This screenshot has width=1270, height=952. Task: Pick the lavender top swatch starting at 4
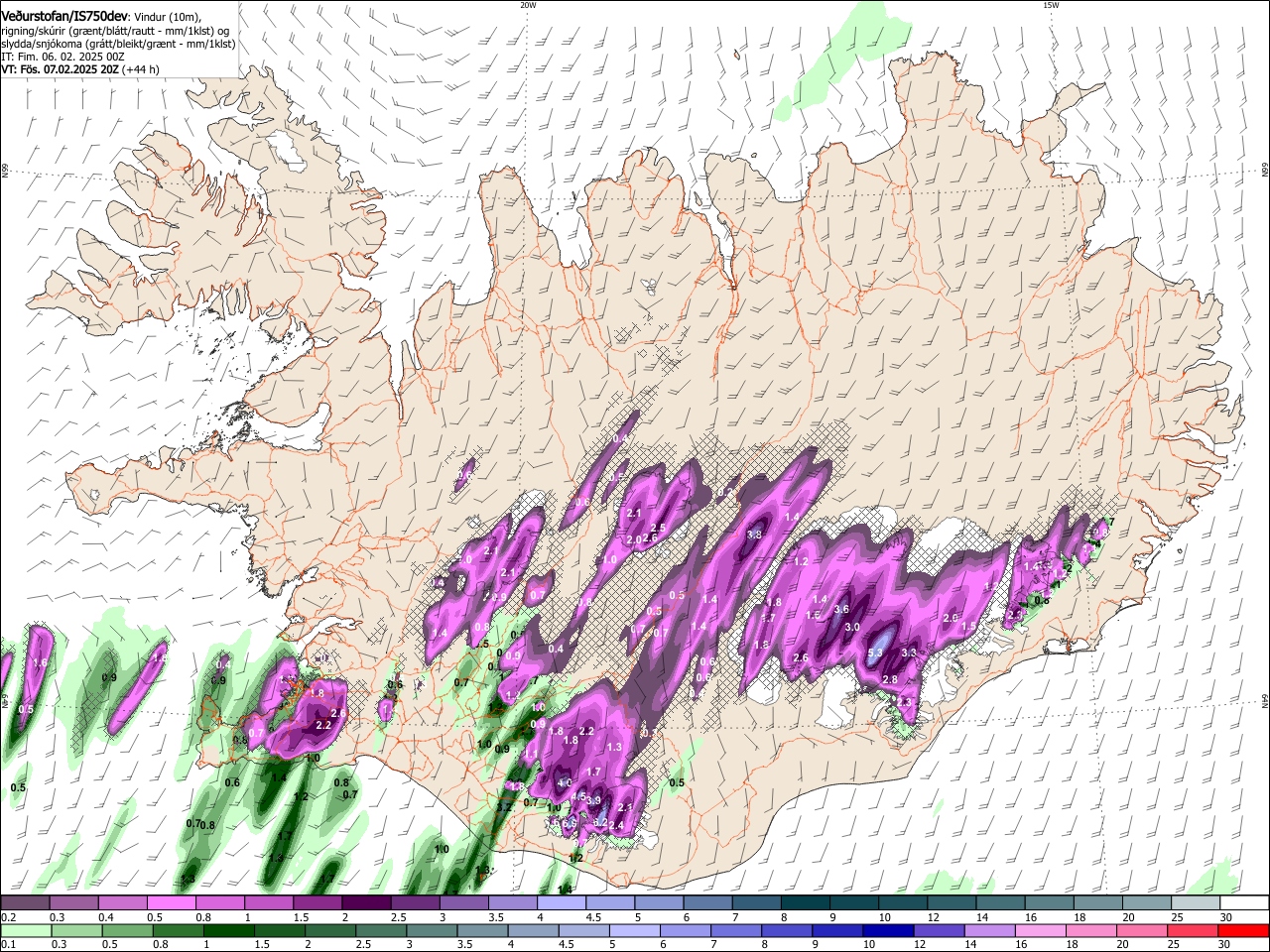click(x=561, y=903)
